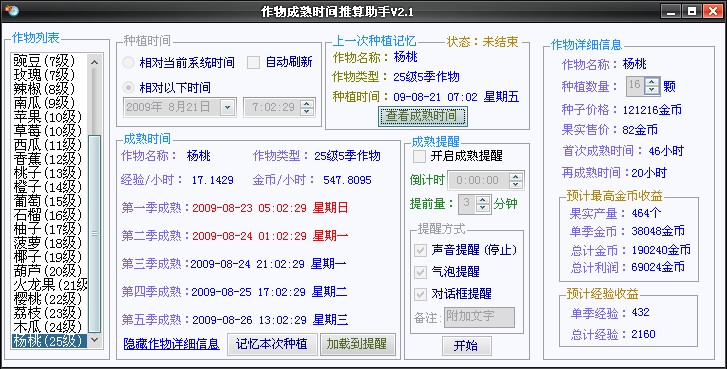Image resolution: width=727 pixels, height=369 pixels.
Task: Increase the 提前量 minutes value
Action: pyautogui.click(x=483, y=200)
